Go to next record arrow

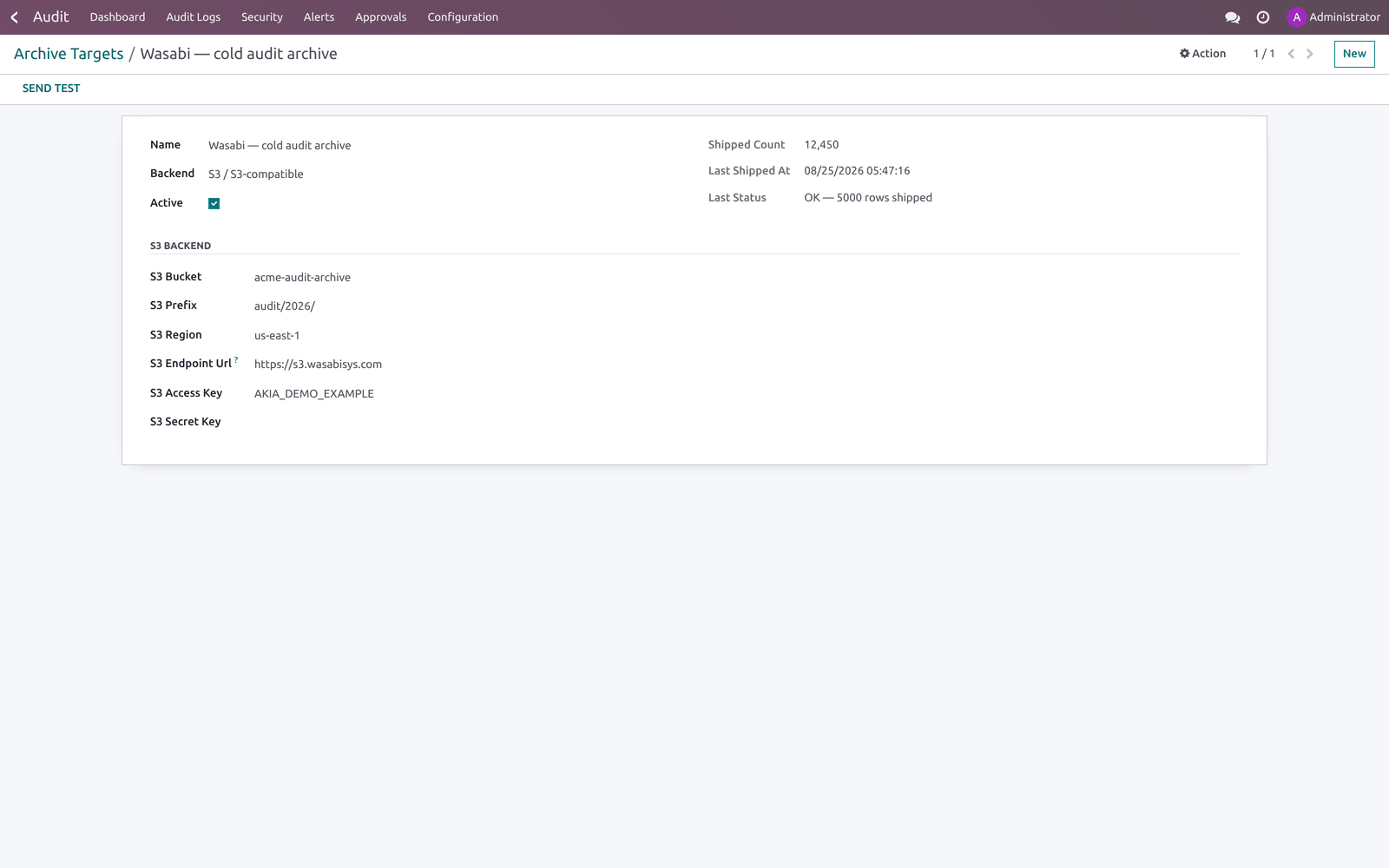pyautogui.click(x=1310, y=54)
